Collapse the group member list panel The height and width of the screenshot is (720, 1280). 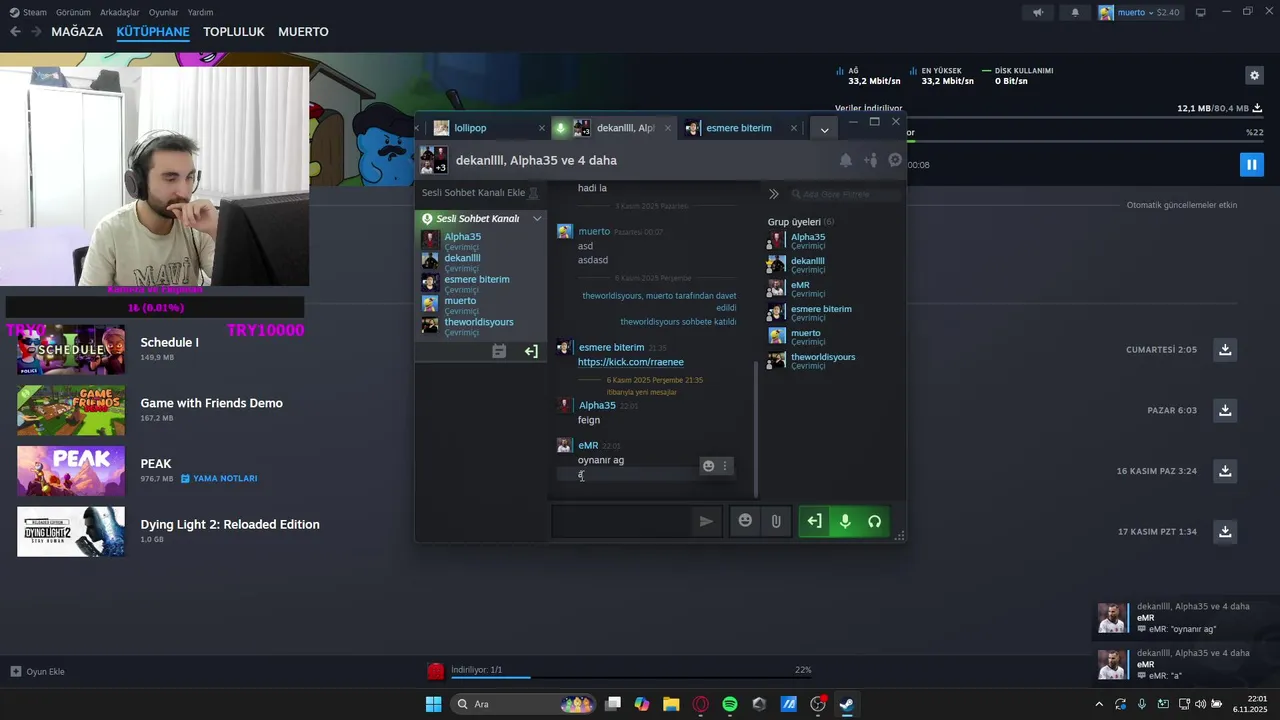tap(773, 194)
